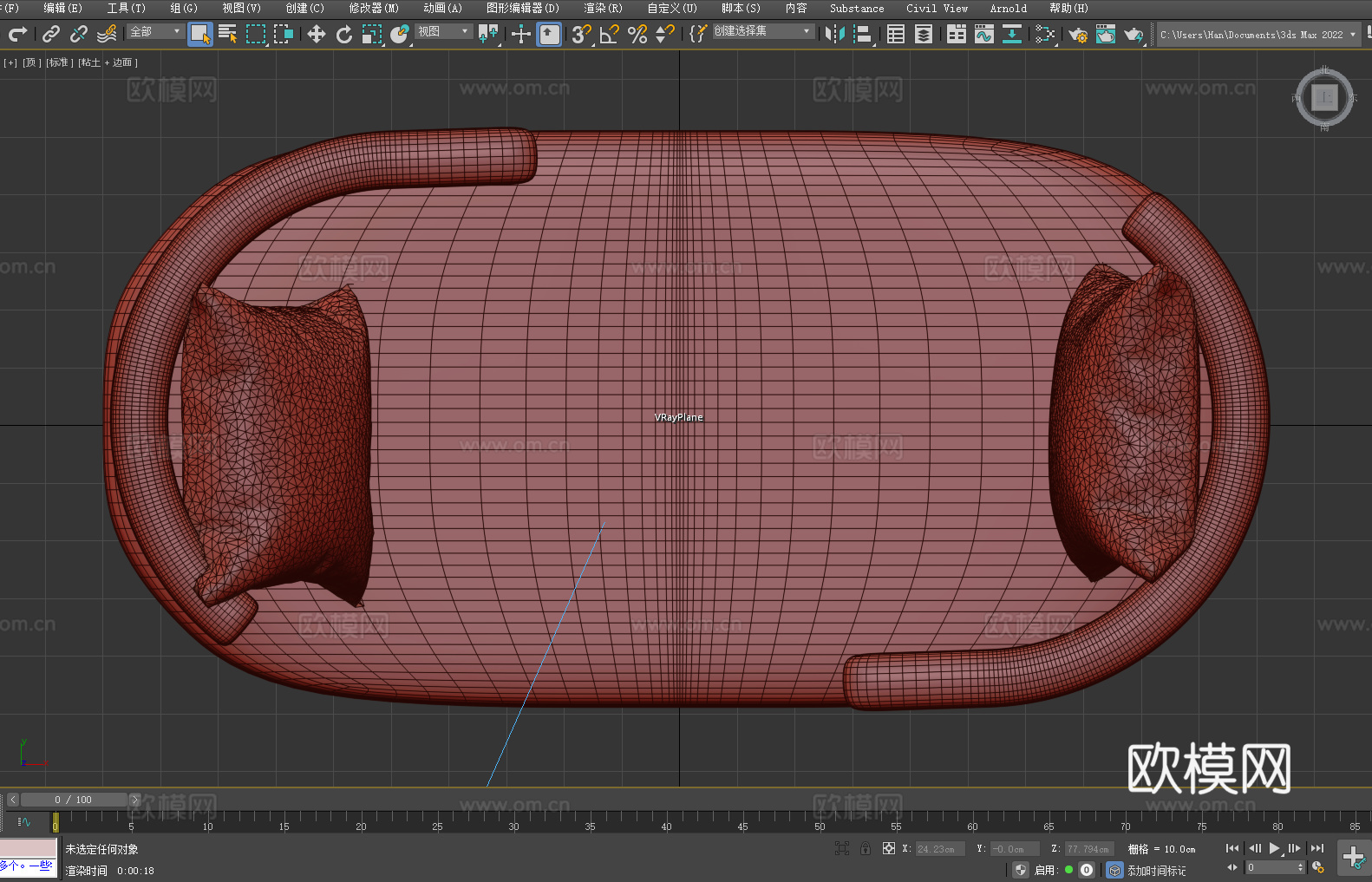Open Select by Name list icon
1372x882 pixels.
click(227, 34)
